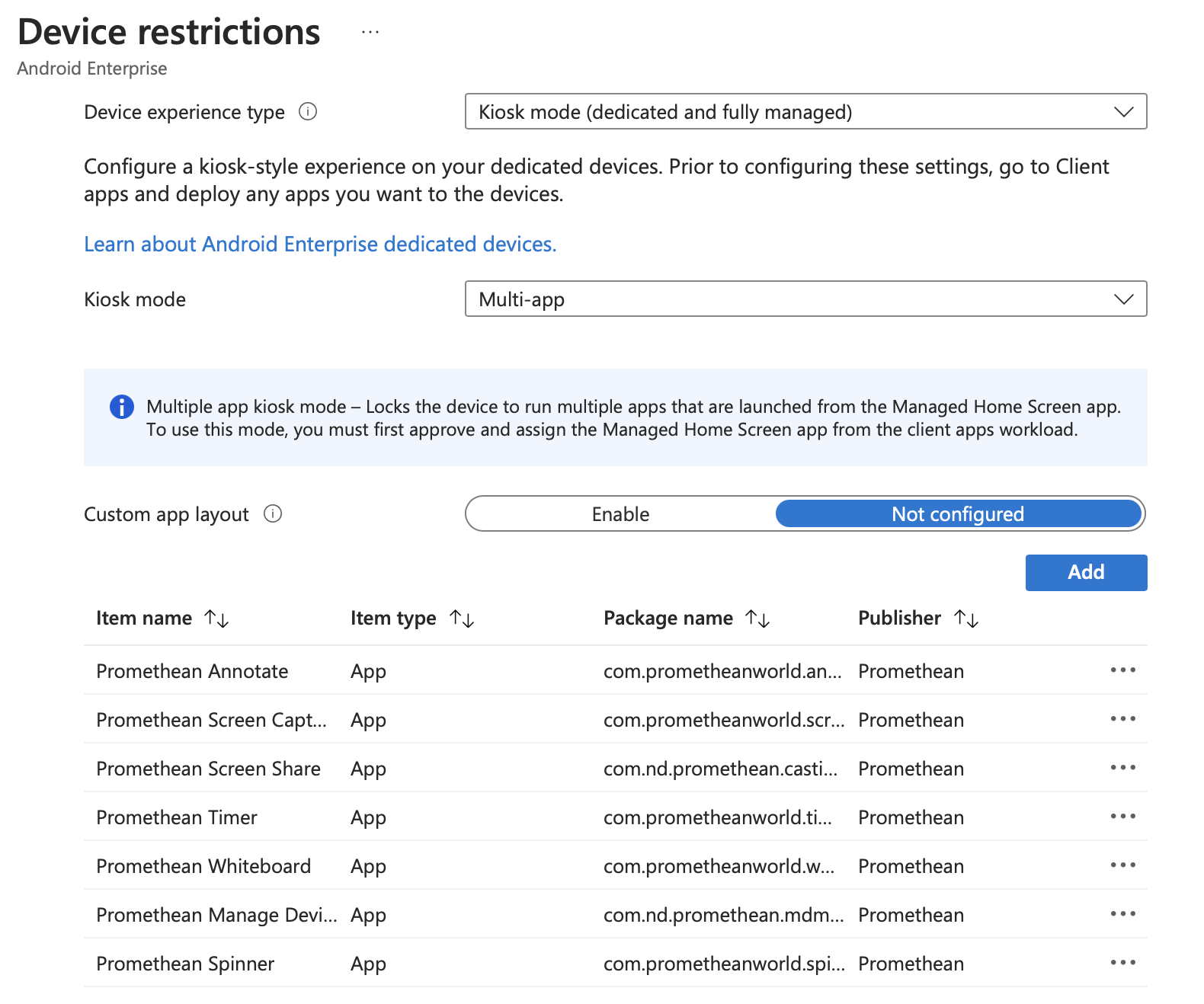Viewport: 1204px width, 1004px height.
Task: Open Learn about Android Enterprise dedicated devices link
Action: 320,244
